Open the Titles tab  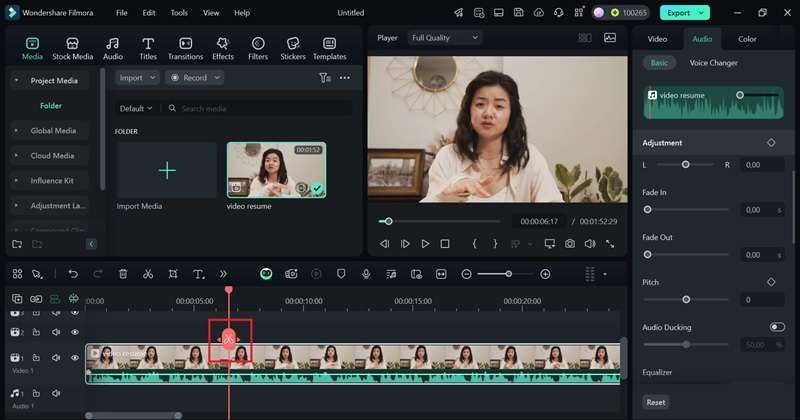pyautogui.click(x=148, y=49)
